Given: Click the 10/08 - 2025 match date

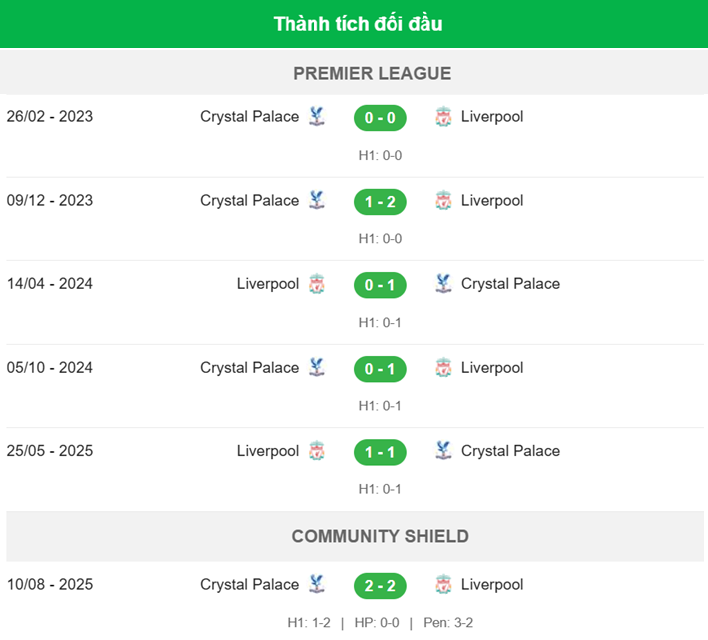Looking at the screenshot, I should (50, 585).
